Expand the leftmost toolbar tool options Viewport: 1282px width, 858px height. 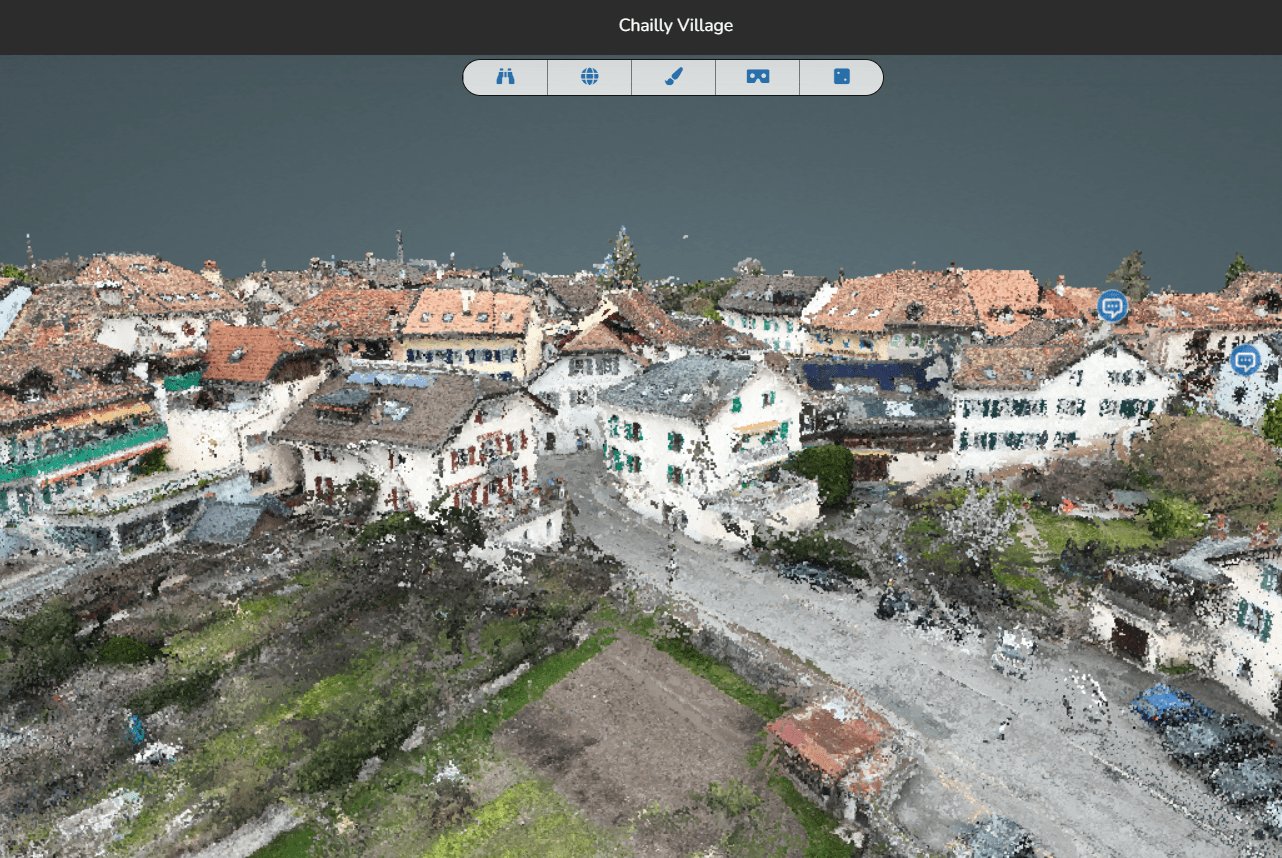click(505, 77)
